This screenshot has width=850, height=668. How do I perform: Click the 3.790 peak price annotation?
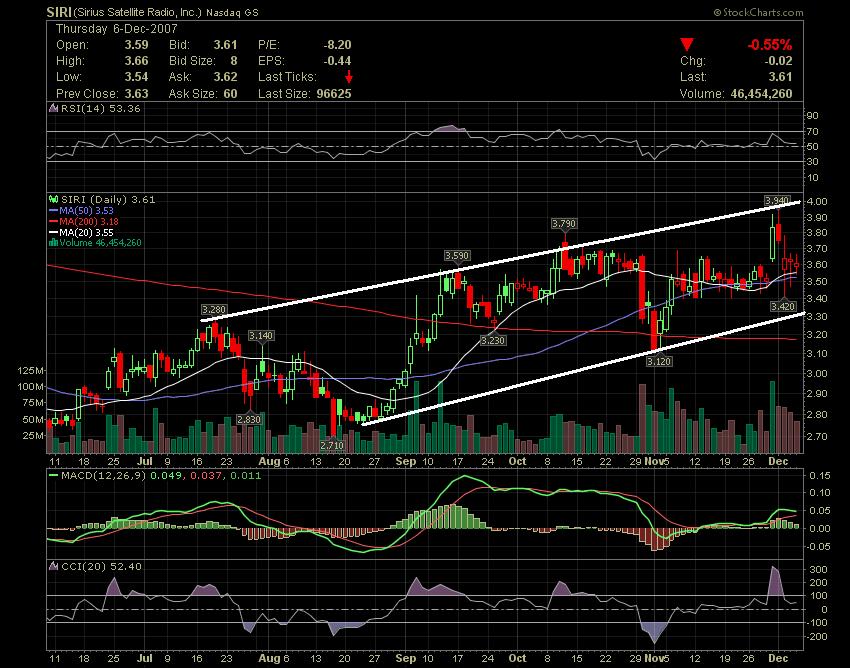tap(564, 223)
